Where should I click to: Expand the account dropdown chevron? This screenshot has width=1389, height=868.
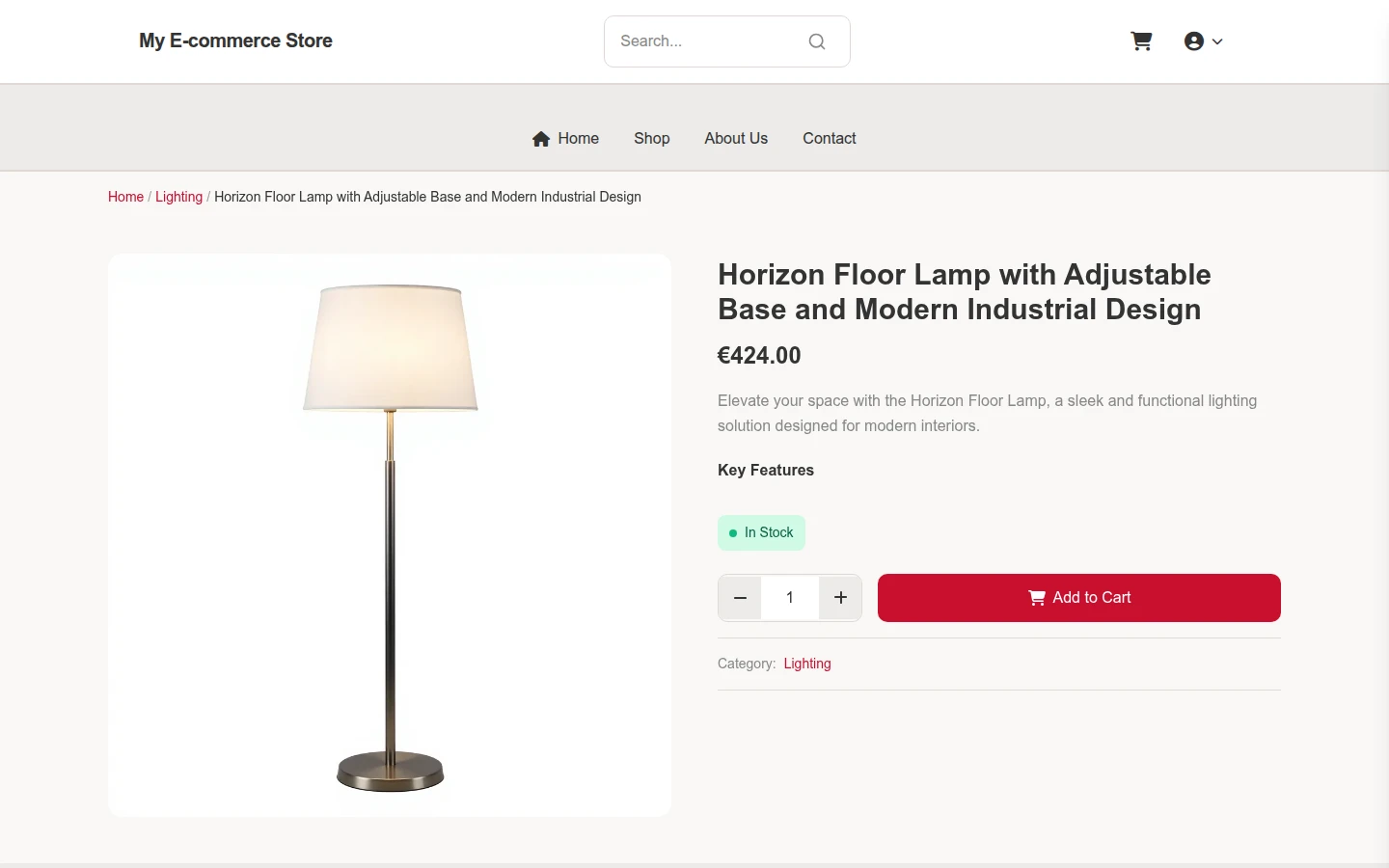(x=1217, y=41)
